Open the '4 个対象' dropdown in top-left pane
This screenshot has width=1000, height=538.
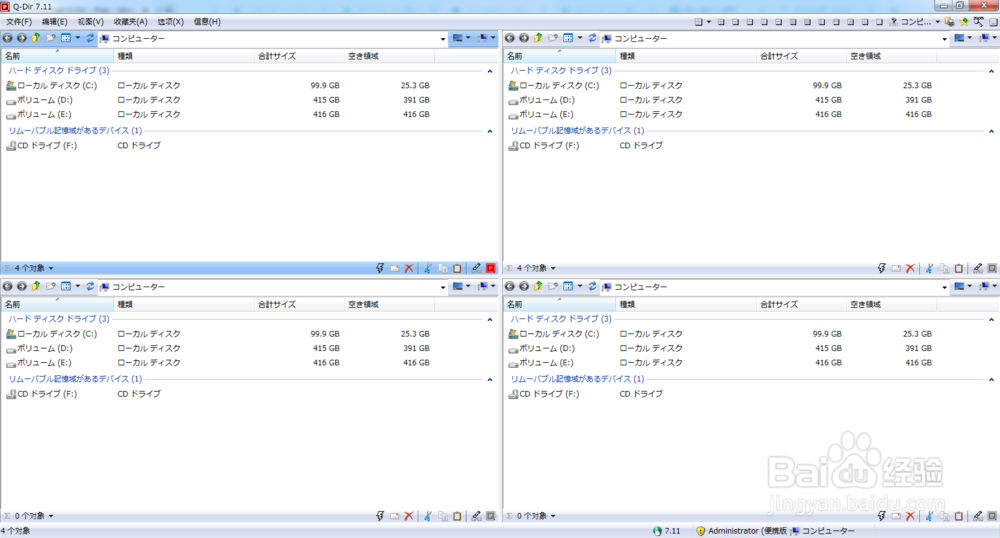tap(51, 268)
